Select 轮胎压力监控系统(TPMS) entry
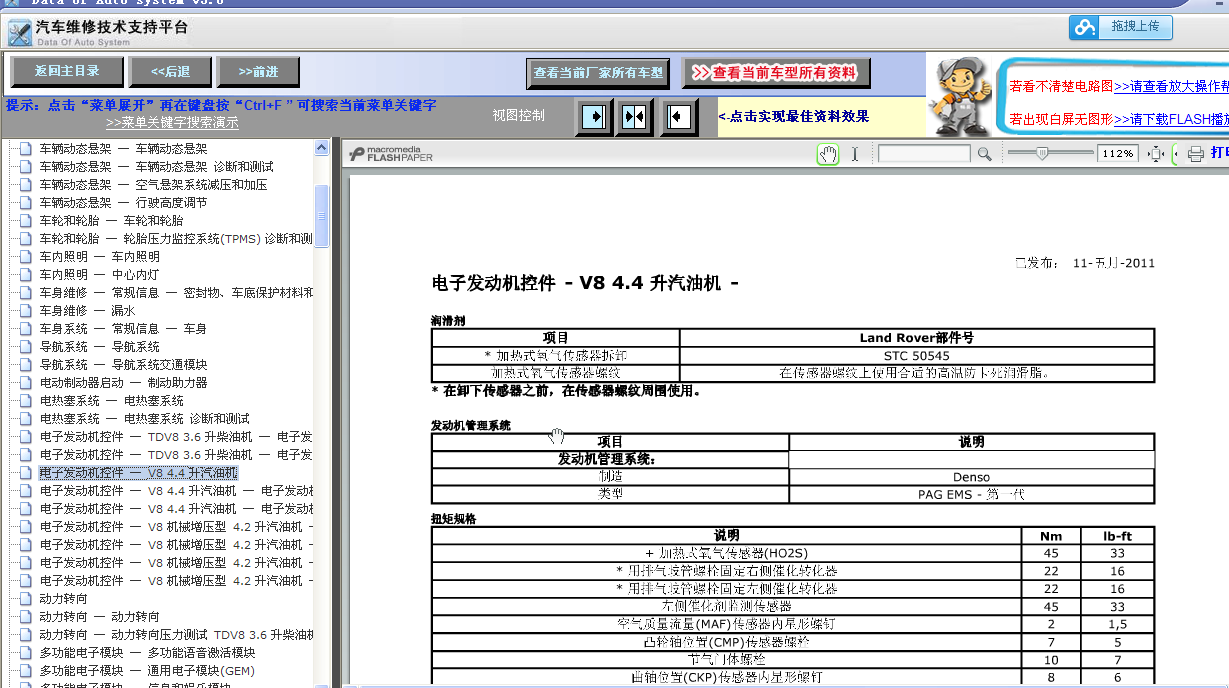Screen dimensions: 1229x688 pos(176,239)
